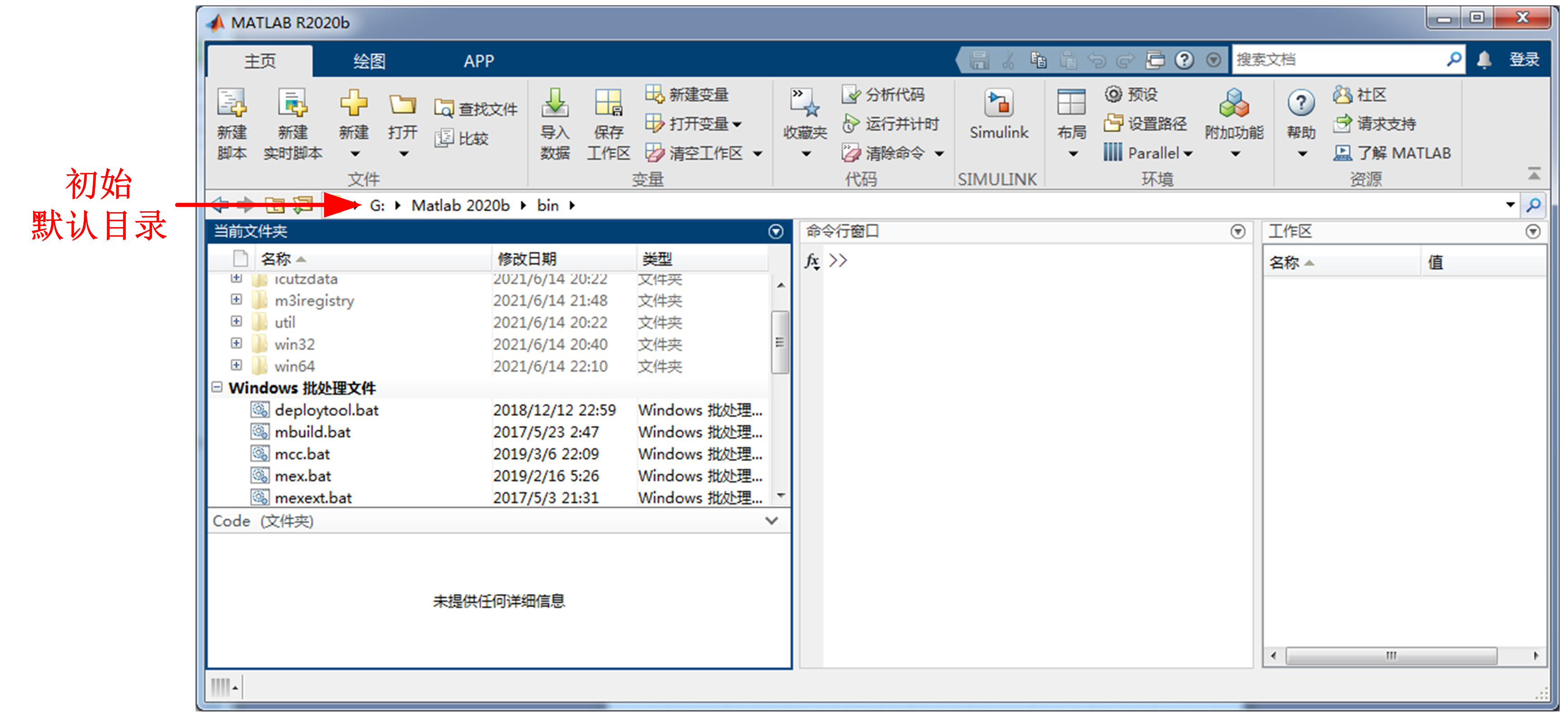Screen dimensions: 1568x720
Task: Click the quick access help question-mark icon
Action: (1184, 60)
